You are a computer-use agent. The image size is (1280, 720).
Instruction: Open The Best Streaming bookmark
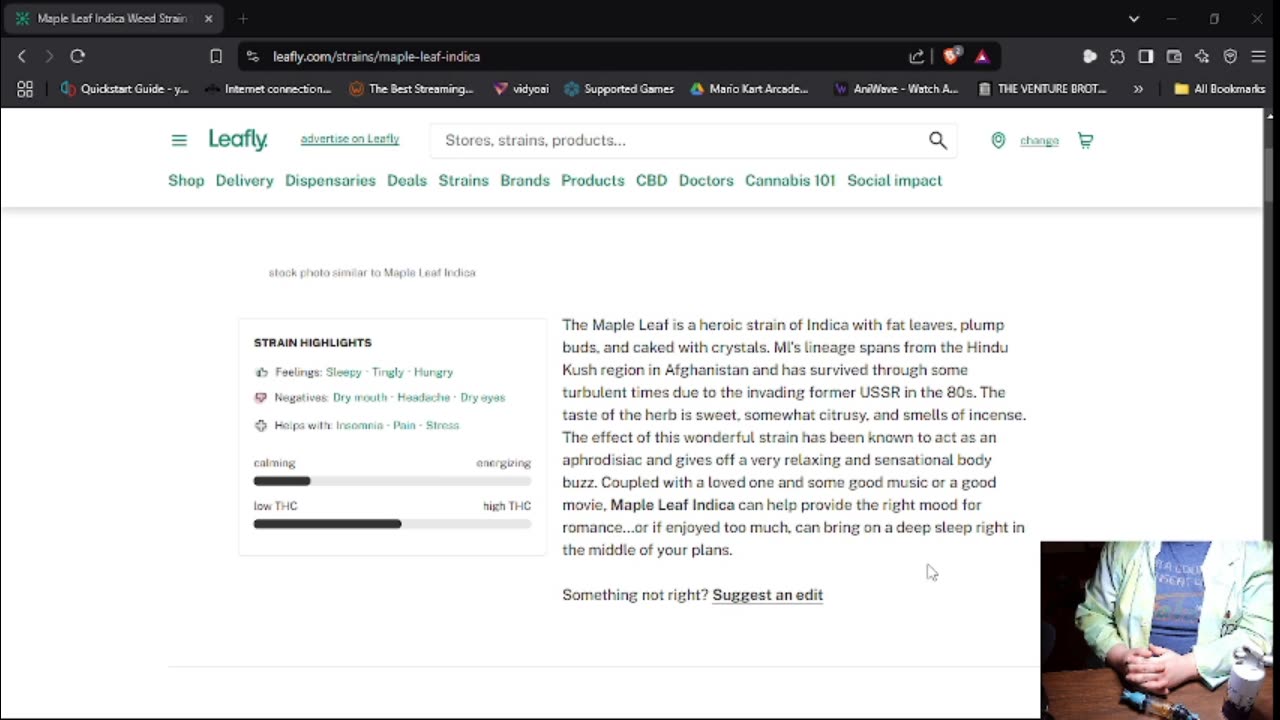pyautogui.click(x=411, y=88)
